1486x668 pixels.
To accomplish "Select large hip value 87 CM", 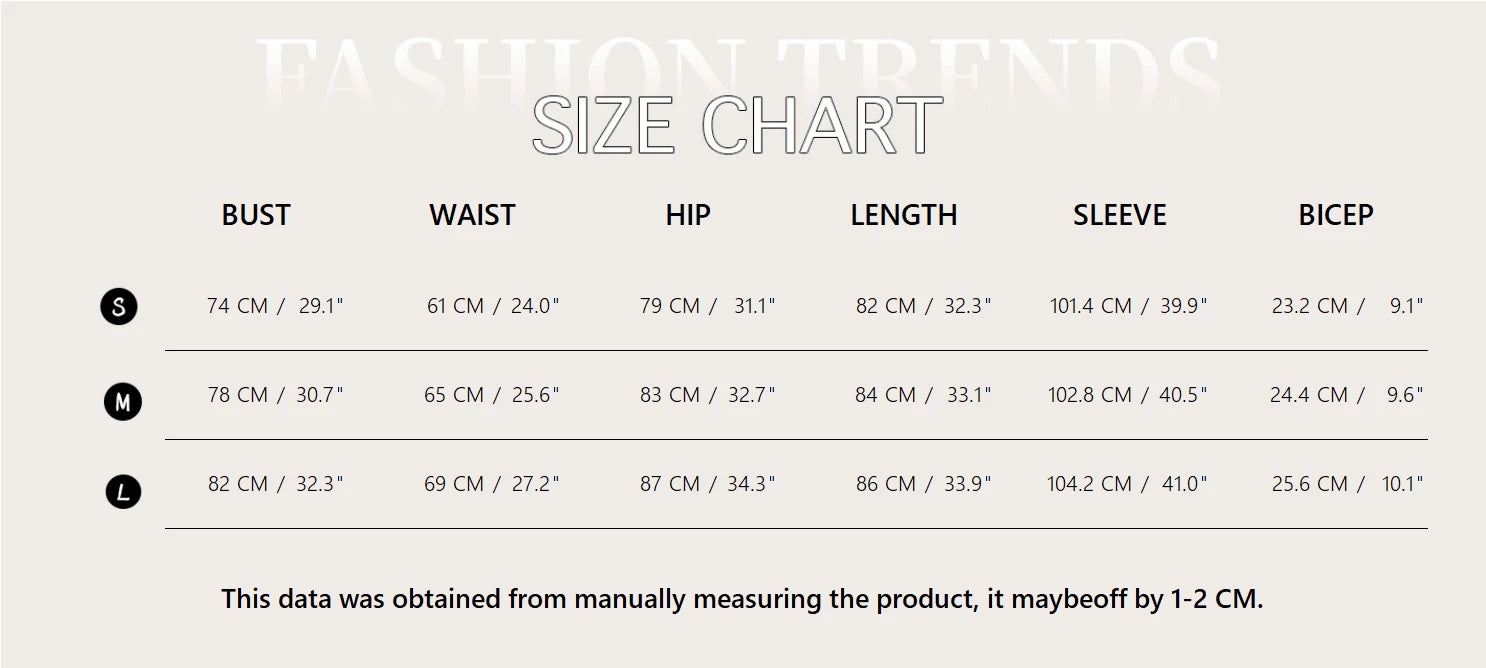I will click(x=670, y=484).
